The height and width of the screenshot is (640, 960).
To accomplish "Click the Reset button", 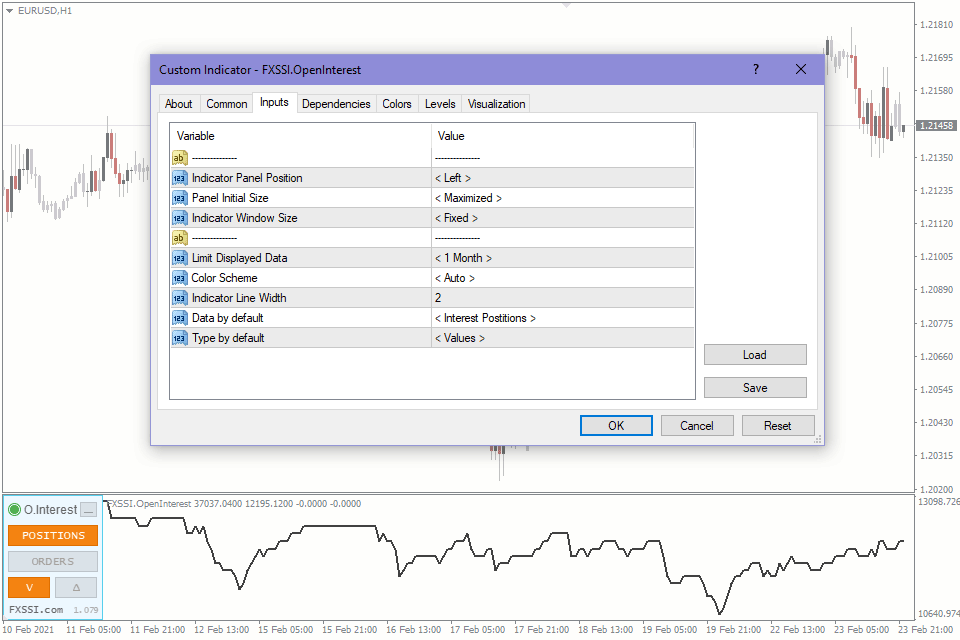I will click(778, 426).
